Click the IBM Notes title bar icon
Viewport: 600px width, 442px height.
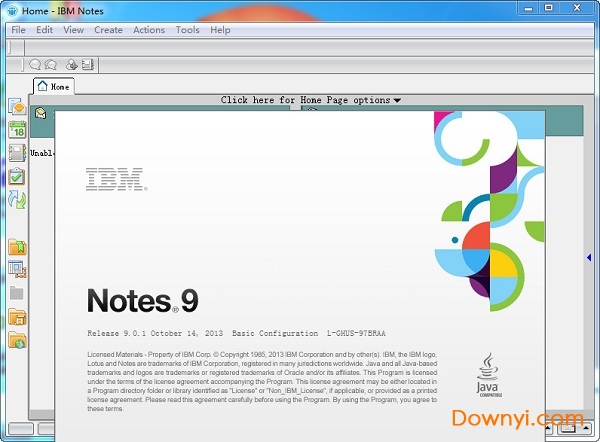pyautogui.click(x=12, y=11)
